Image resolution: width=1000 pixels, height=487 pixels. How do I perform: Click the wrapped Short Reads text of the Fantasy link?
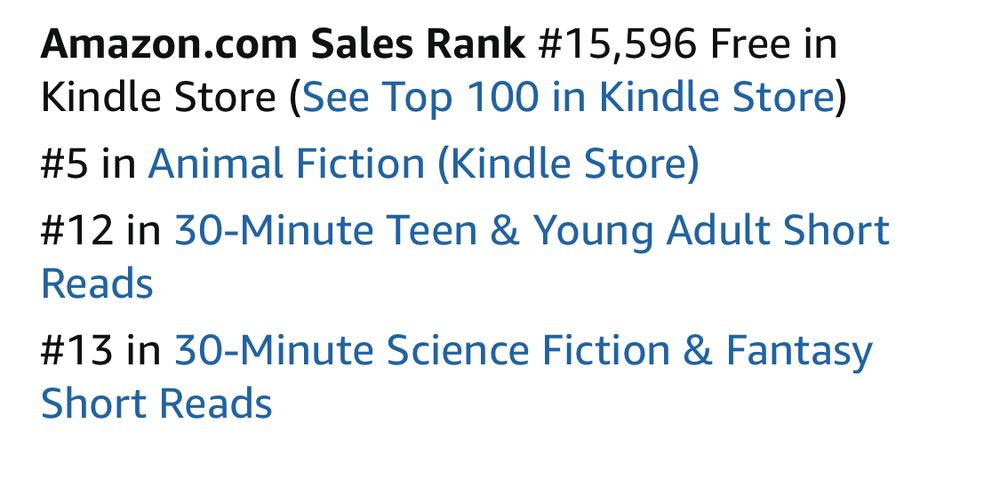[156, 404]
